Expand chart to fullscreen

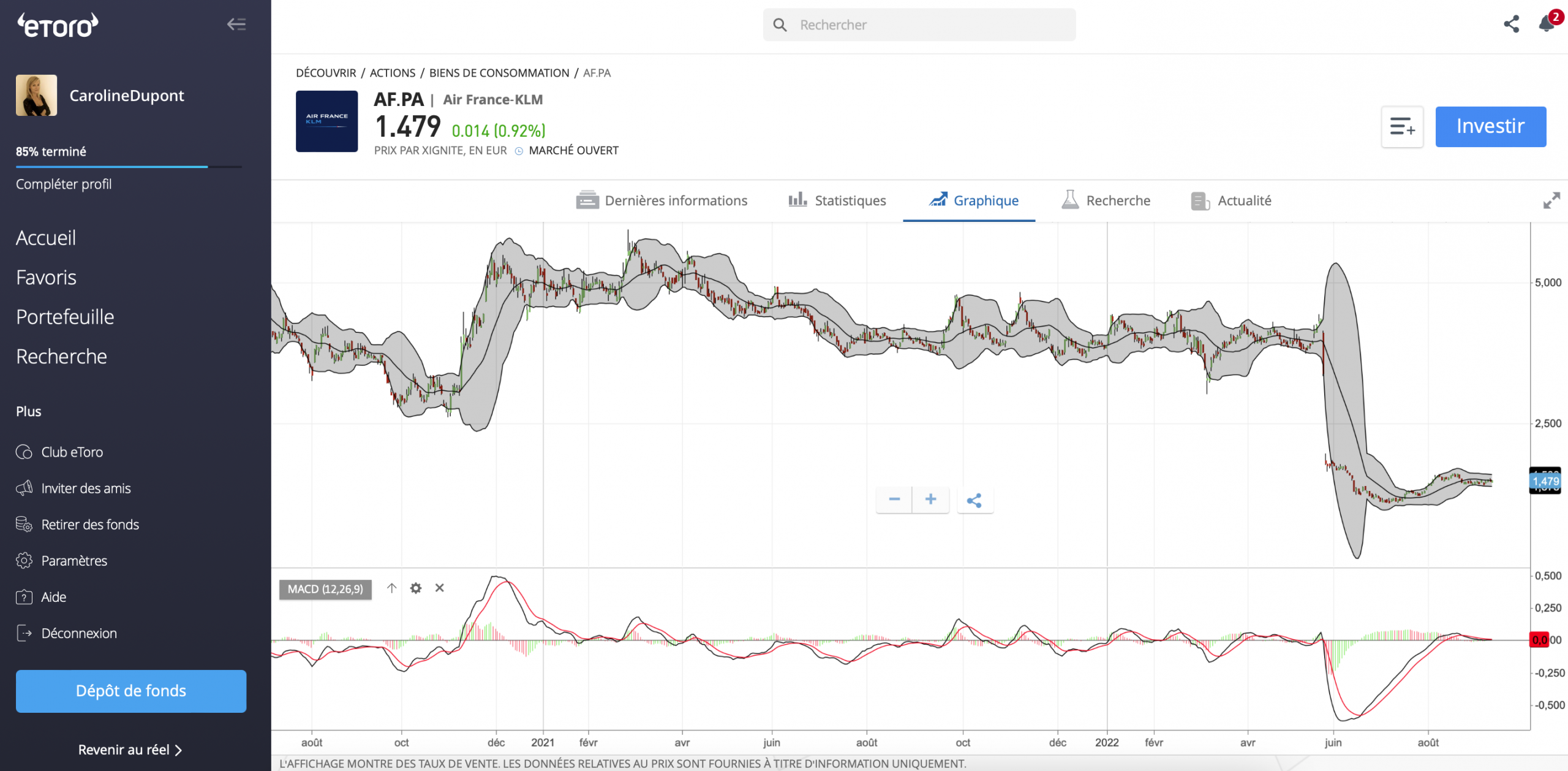pyautogui.click(x=1551, y=200)
